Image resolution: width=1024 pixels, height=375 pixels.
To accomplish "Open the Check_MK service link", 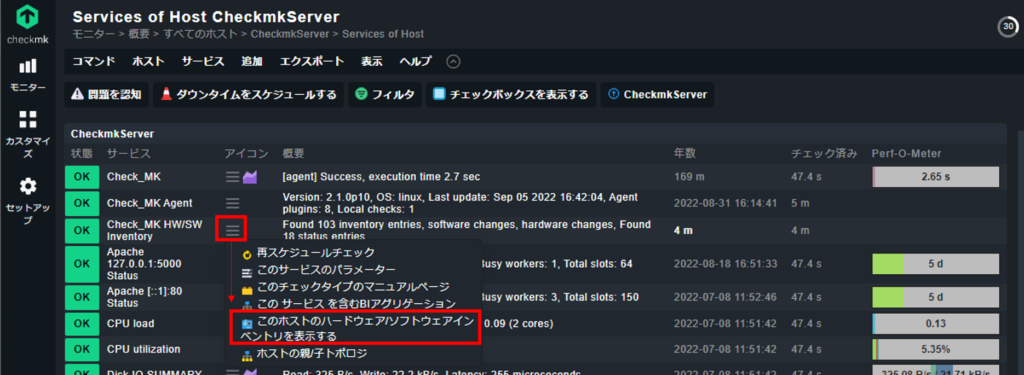I will click(134, 176).
